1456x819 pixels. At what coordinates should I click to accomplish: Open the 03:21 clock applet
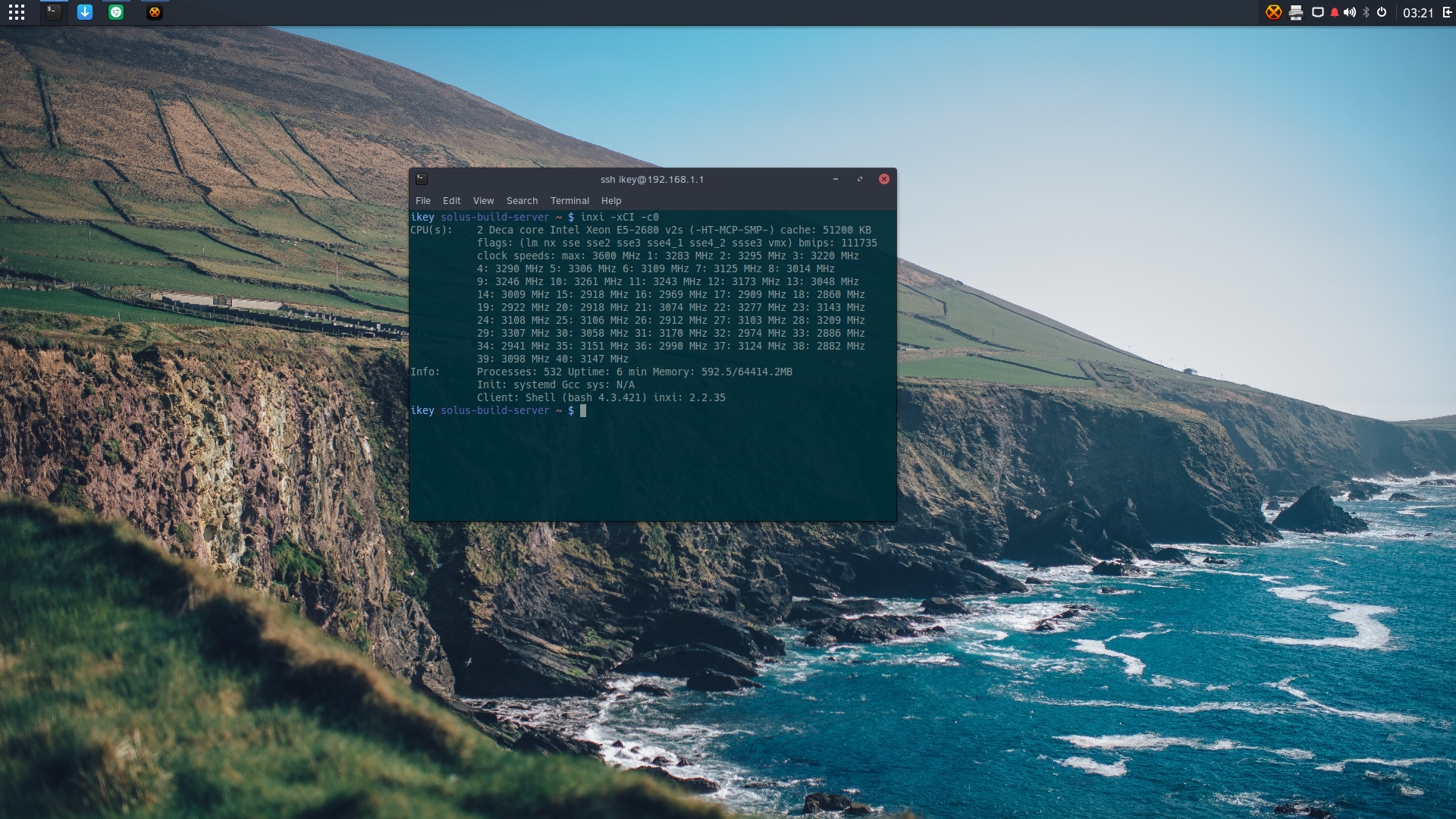[1418, 13]
